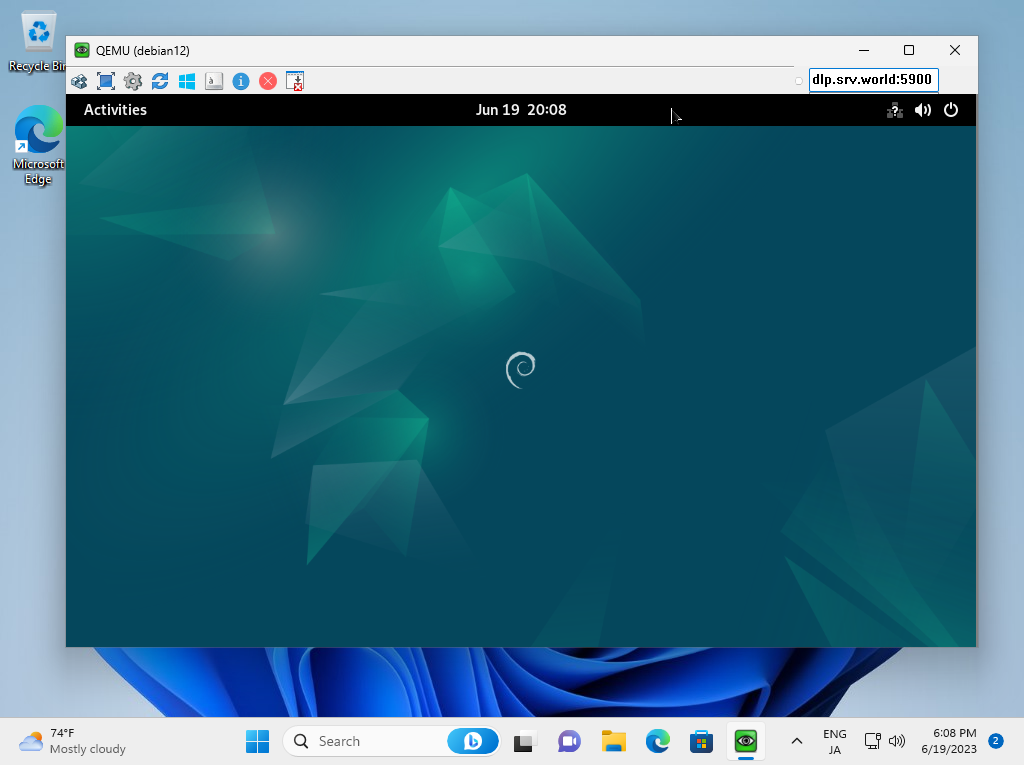1024x765 pixels.
Task: Expand the hidden system tray icons chevron
Action: [797, 741]
